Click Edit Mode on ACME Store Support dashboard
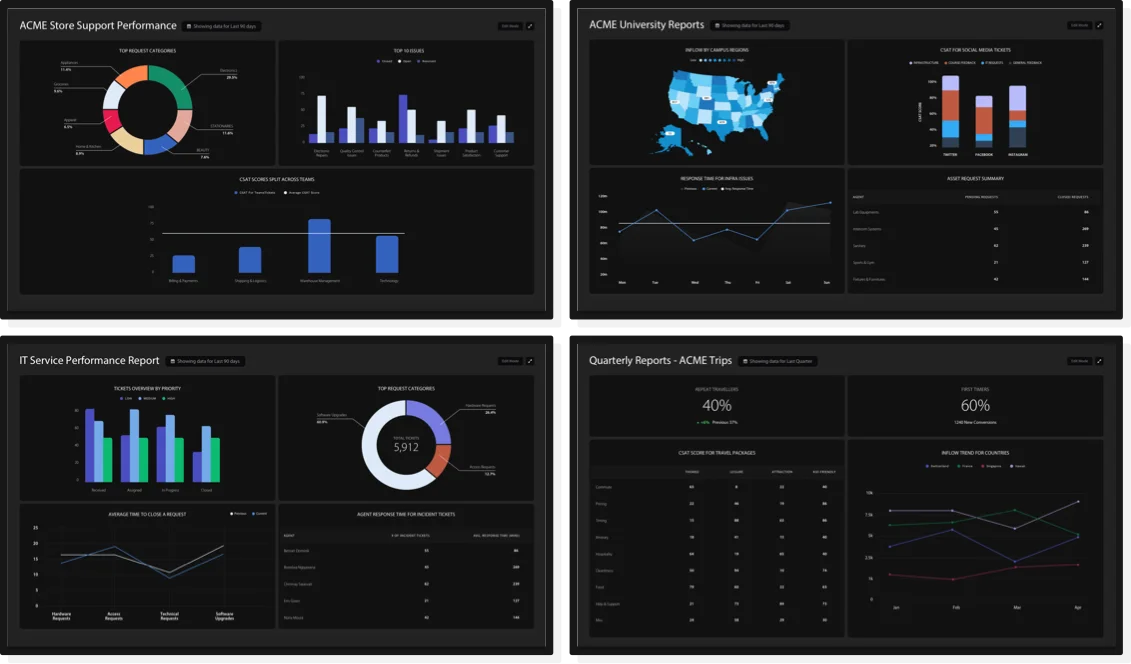Viewport: 1131px width, 664px height. tap(510, 26)
